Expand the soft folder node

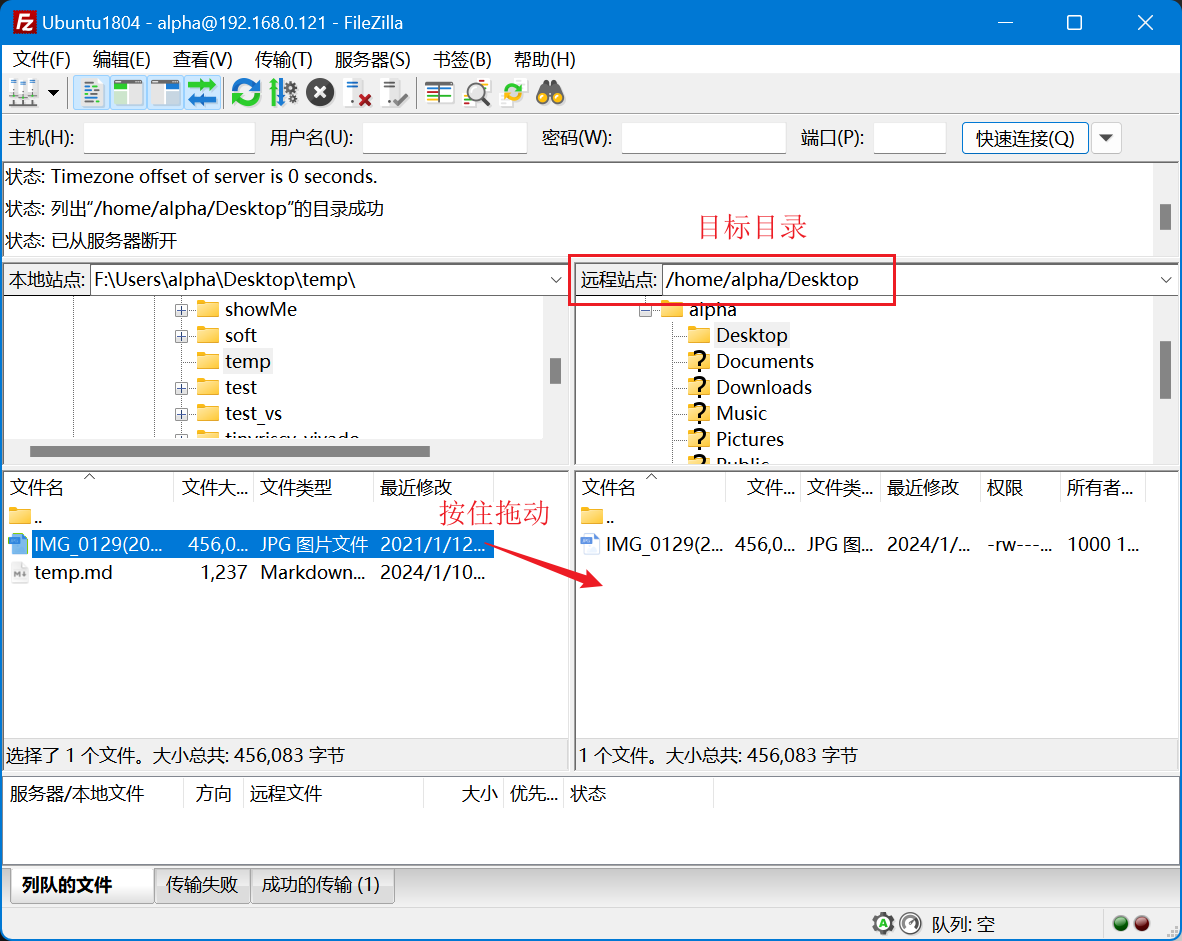(181, 336)
